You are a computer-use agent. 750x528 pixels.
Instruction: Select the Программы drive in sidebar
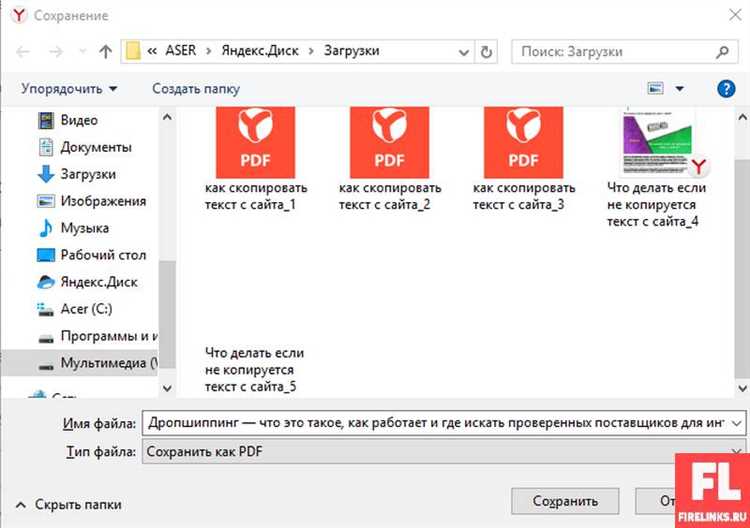coord(97,336)
